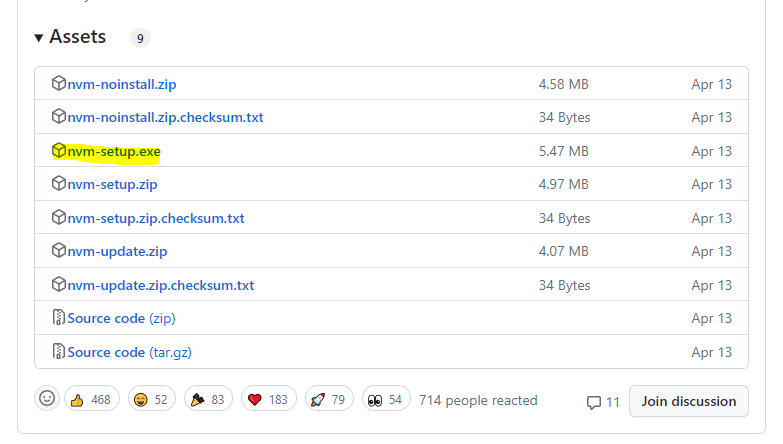The height and width of the screenshot is (444, 783).
Task: Click package icon beside nvm-update.zip.checksum.txt
Action: (x=59, y=284)
